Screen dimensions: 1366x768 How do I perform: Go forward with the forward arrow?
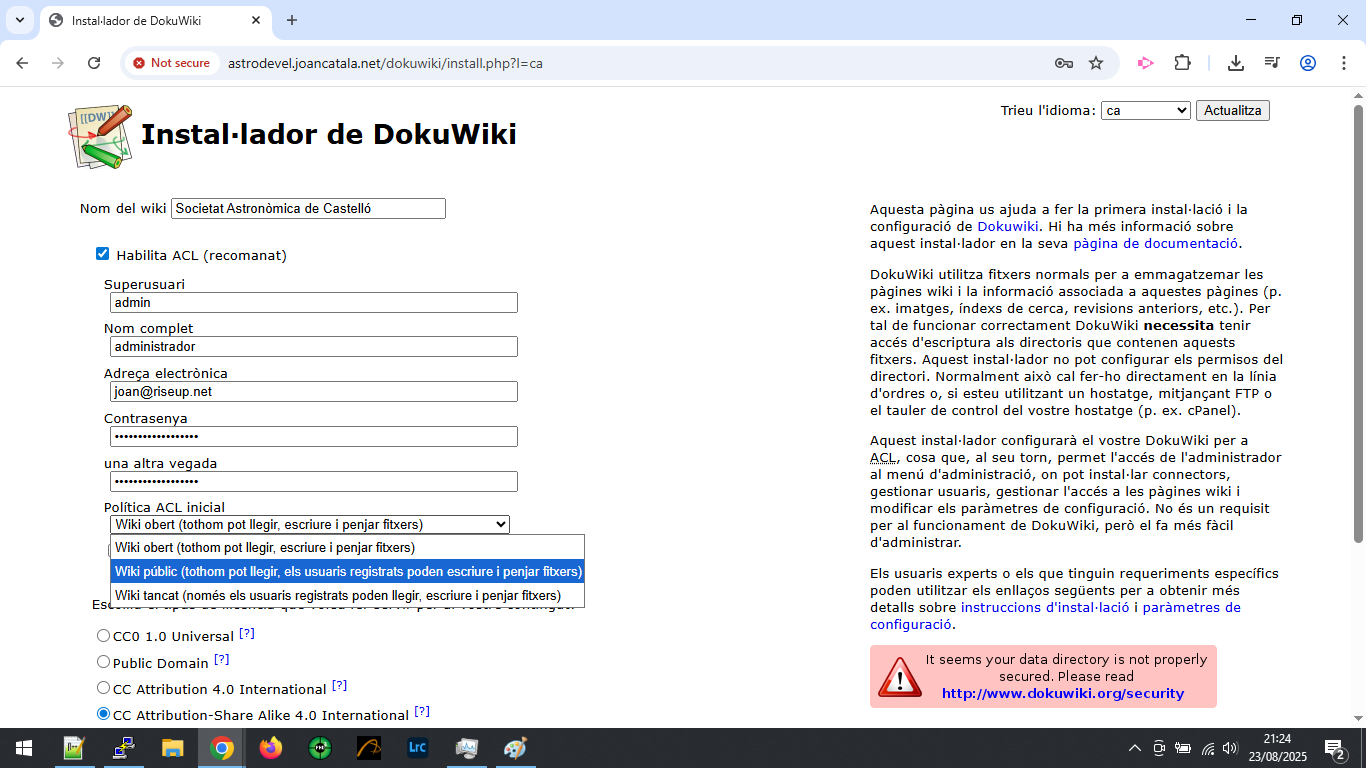[x=58, y=63]
